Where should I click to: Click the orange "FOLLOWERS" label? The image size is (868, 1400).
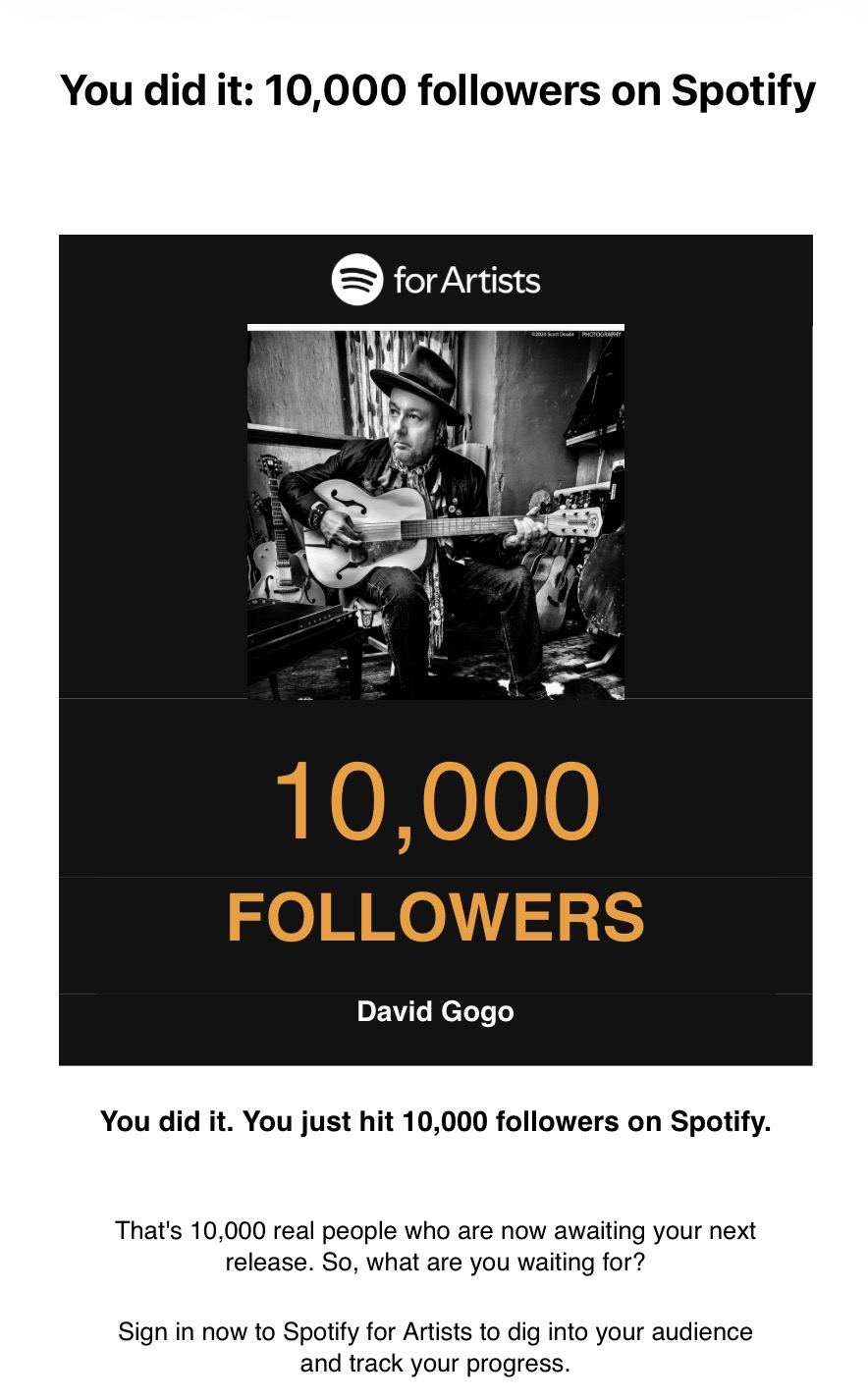(435, 917)
